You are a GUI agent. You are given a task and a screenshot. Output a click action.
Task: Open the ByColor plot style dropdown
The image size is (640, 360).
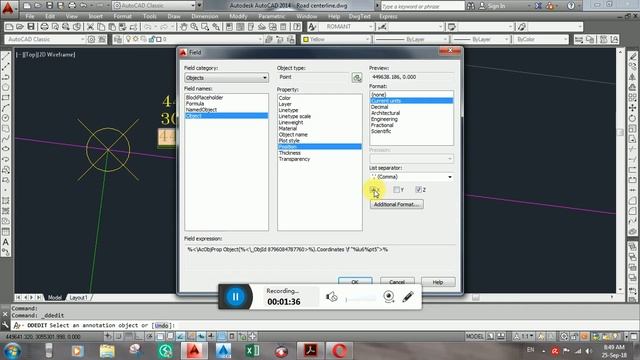click(x=540, y=39)
